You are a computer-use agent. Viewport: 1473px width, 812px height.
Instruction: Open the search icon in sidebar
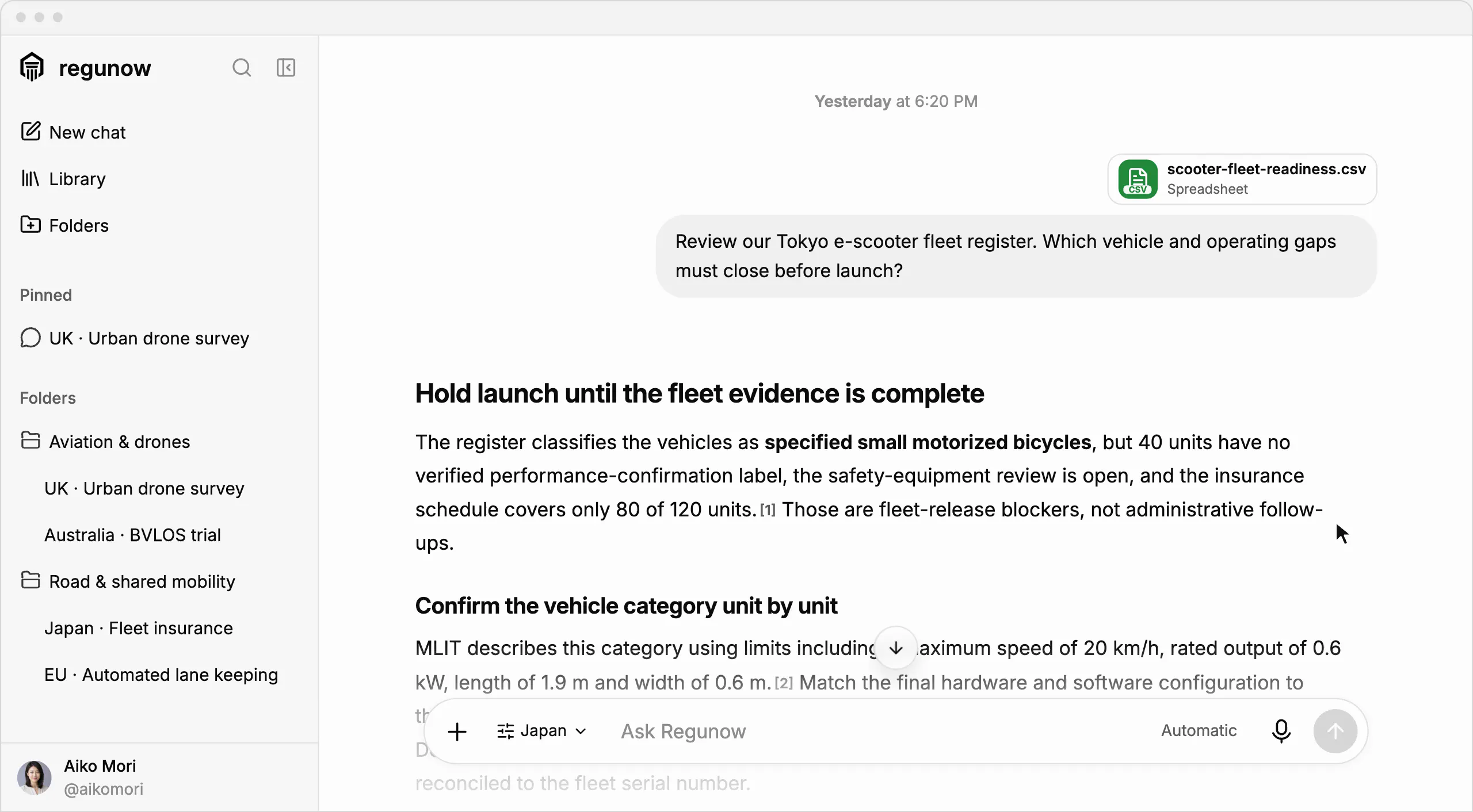point(242,68)
